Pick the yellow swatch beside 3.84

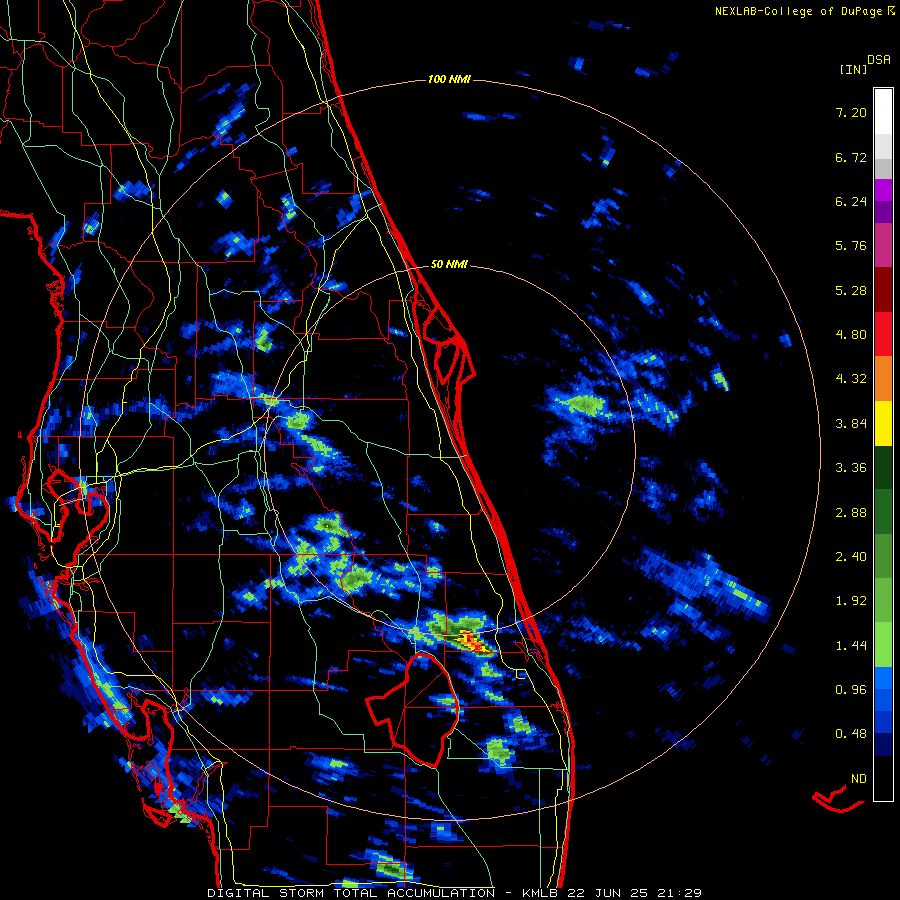pyautogui.click(x=883, y=423)
